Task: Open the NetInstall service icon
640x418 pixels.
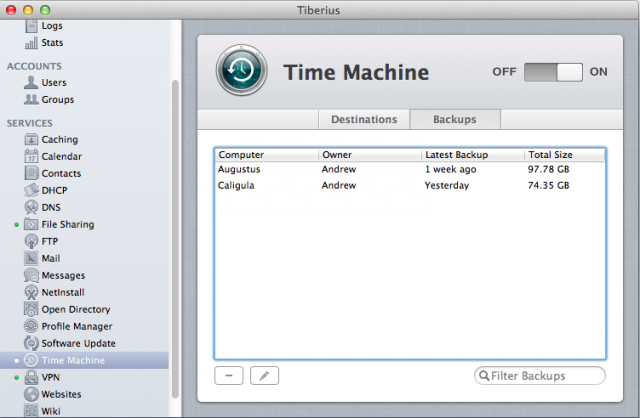Action: tap(31, 292)
